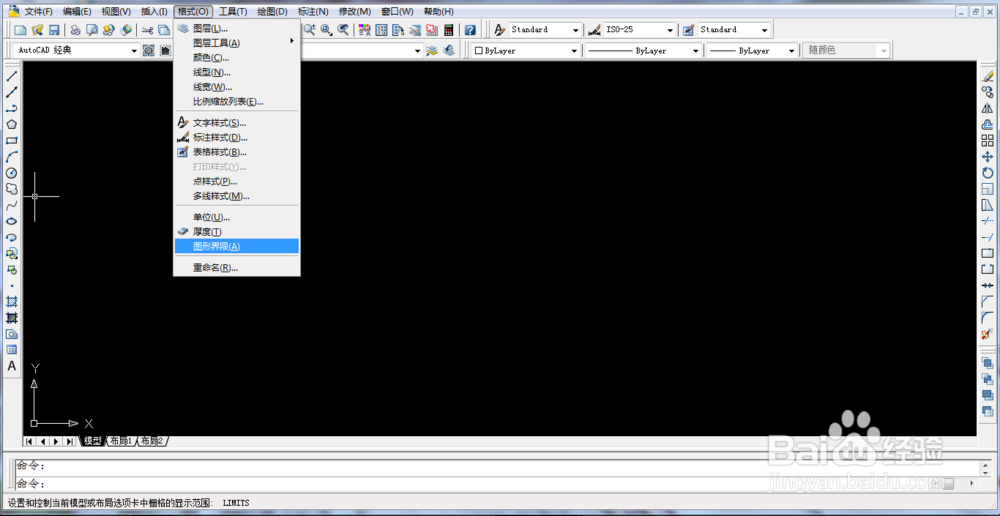Screen dimensions: 1000x516
Task: Choose 多线样式(M)... menu item
Action: 237,196
